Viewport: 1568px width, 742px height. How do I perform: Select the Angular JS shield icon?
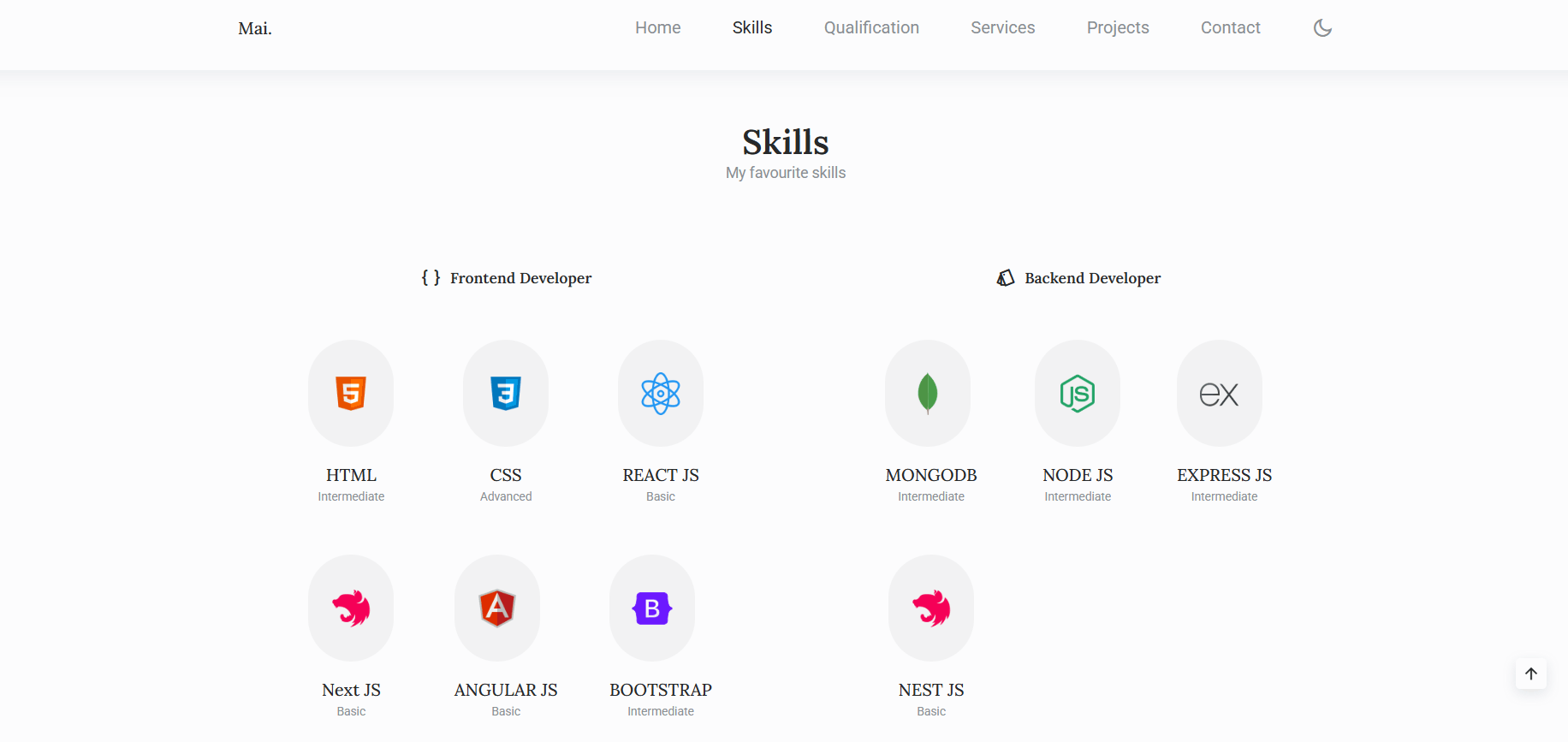point(497,608)
